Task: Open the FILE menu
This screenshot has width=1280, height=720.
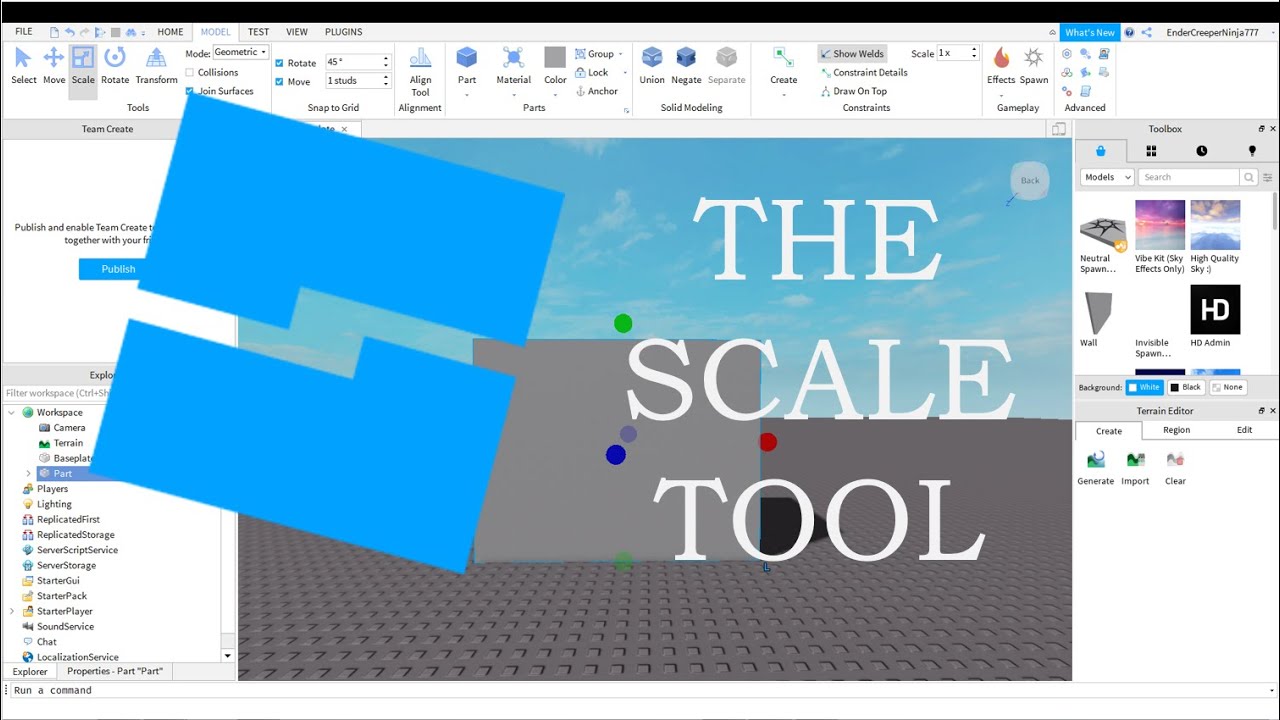Action: 24,32
